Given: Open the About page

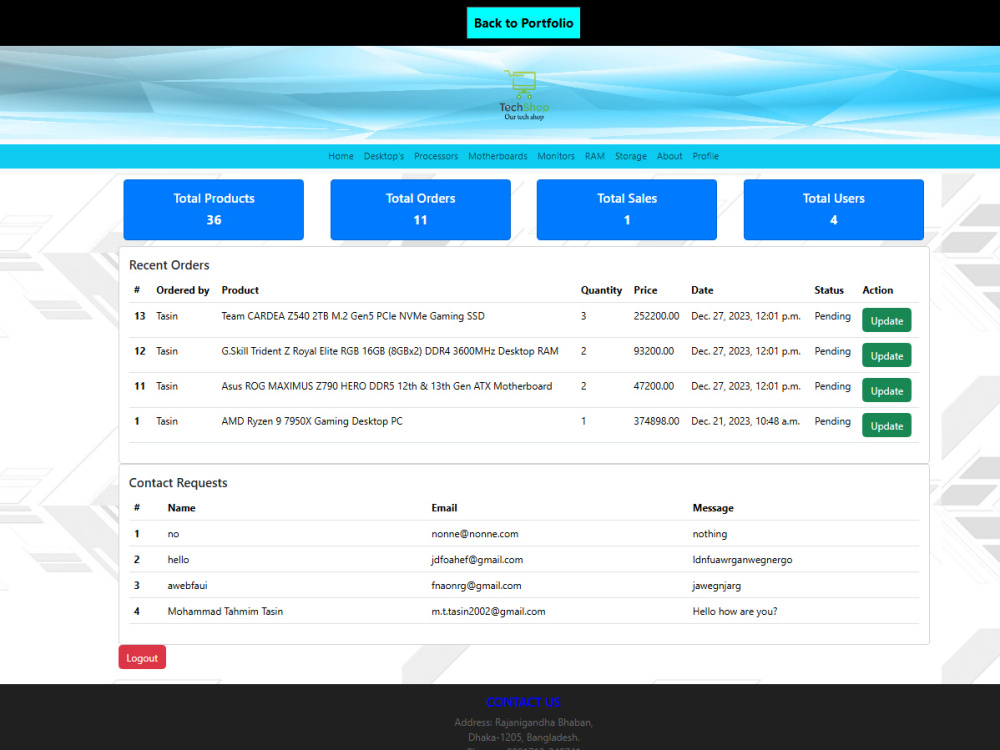Looking at the screenshot, I should point(669,156).
